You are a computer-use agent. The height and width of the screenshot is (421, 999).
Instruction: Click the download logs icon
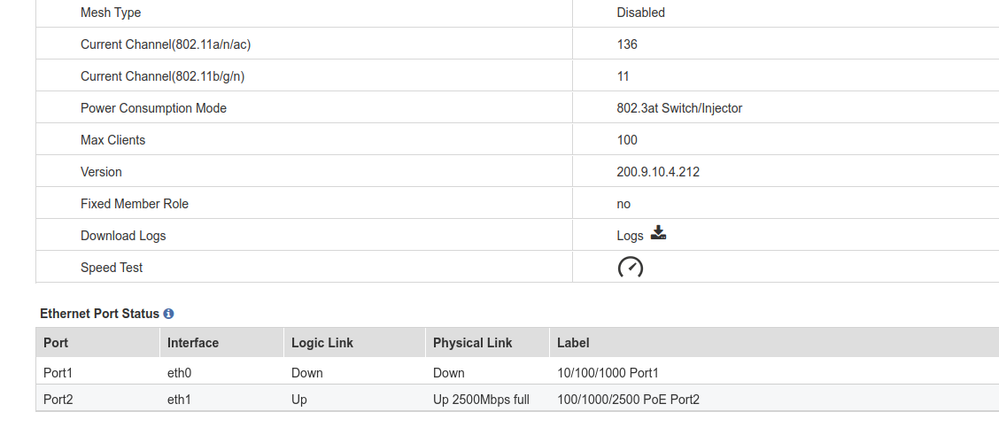(658, 234)
